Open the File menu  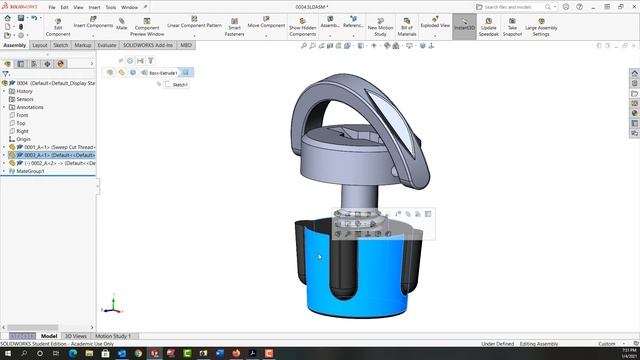click(x=52, y=7)
